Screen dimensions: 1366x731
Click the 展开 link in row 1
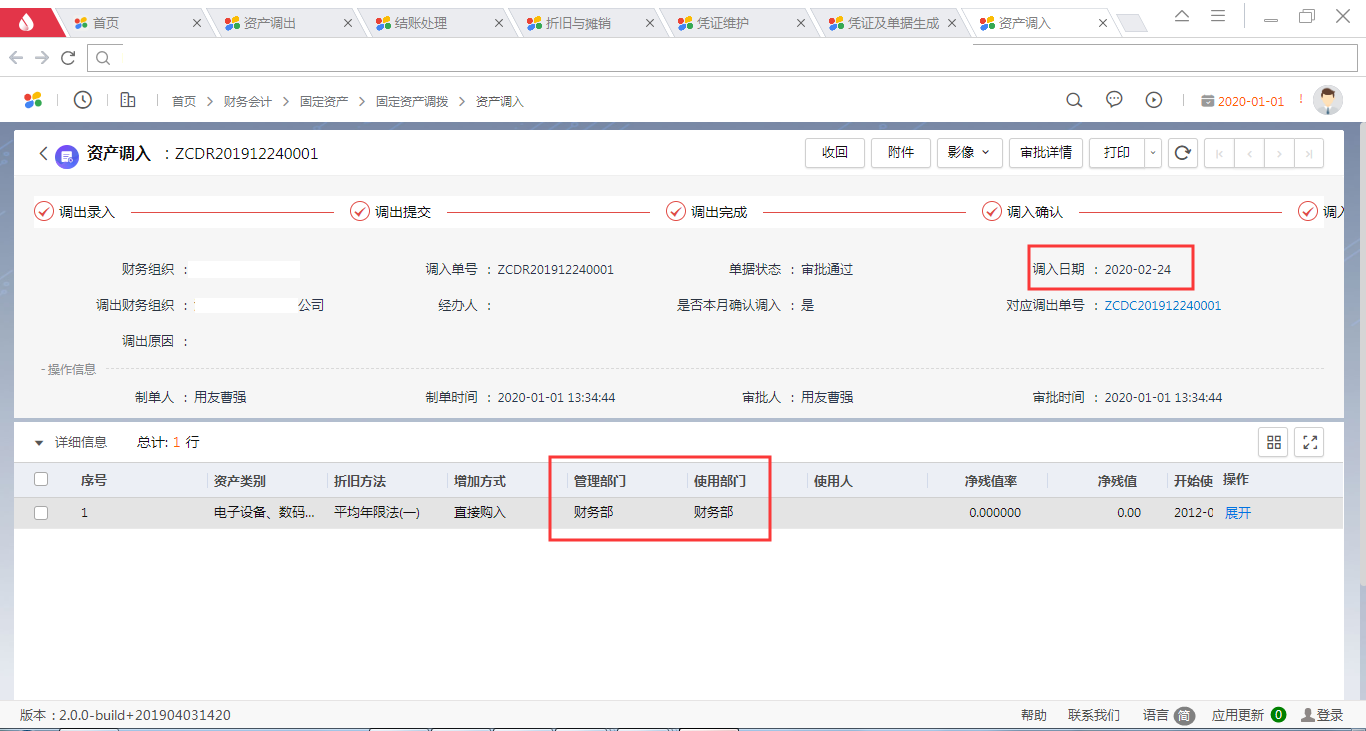1238,513
